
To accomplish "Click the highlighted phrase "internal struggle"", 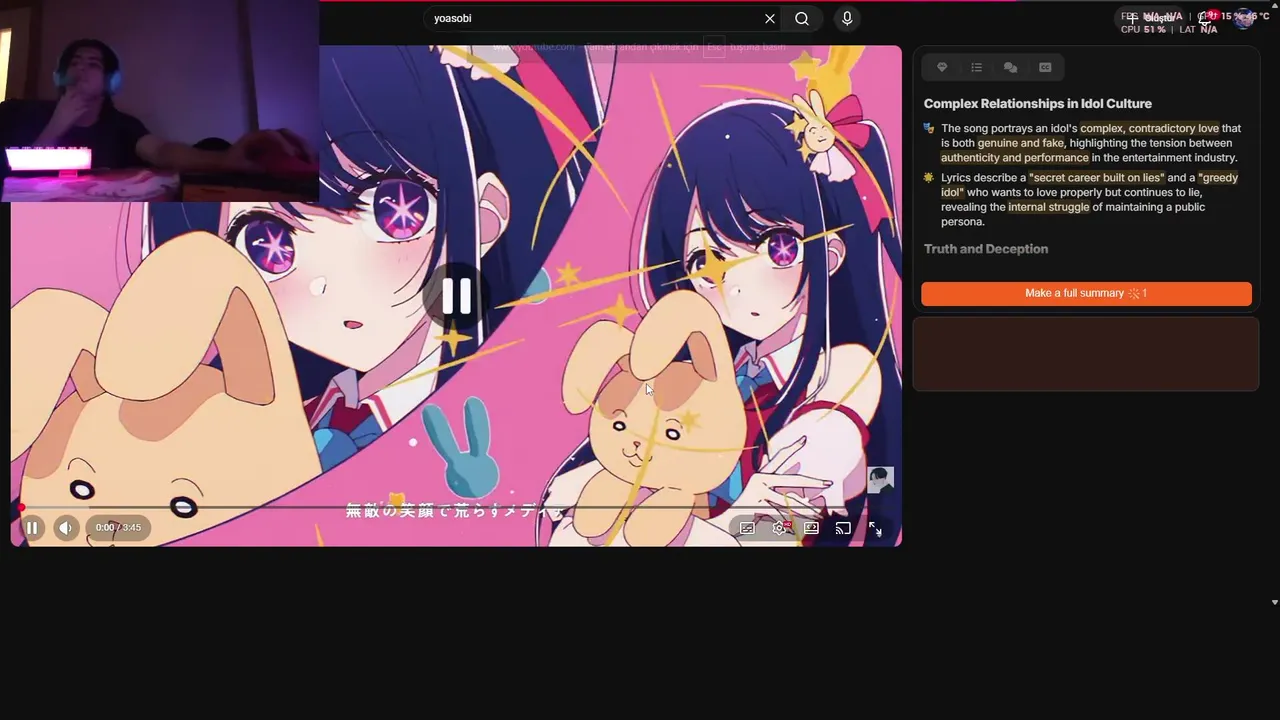I will click(1048, 207).
